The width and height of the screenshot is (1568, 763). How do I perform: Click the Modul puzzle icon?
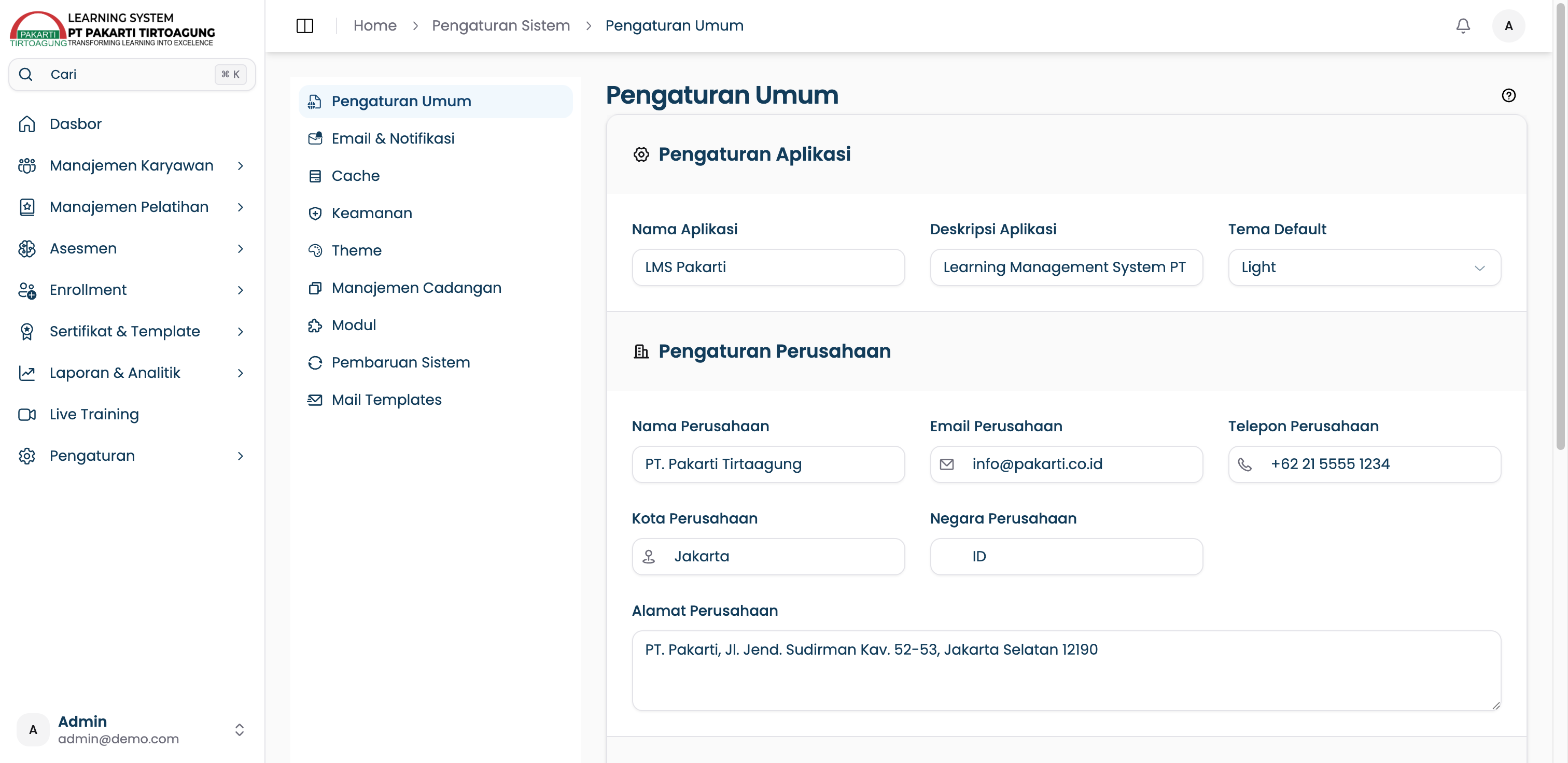pos(315,325)
